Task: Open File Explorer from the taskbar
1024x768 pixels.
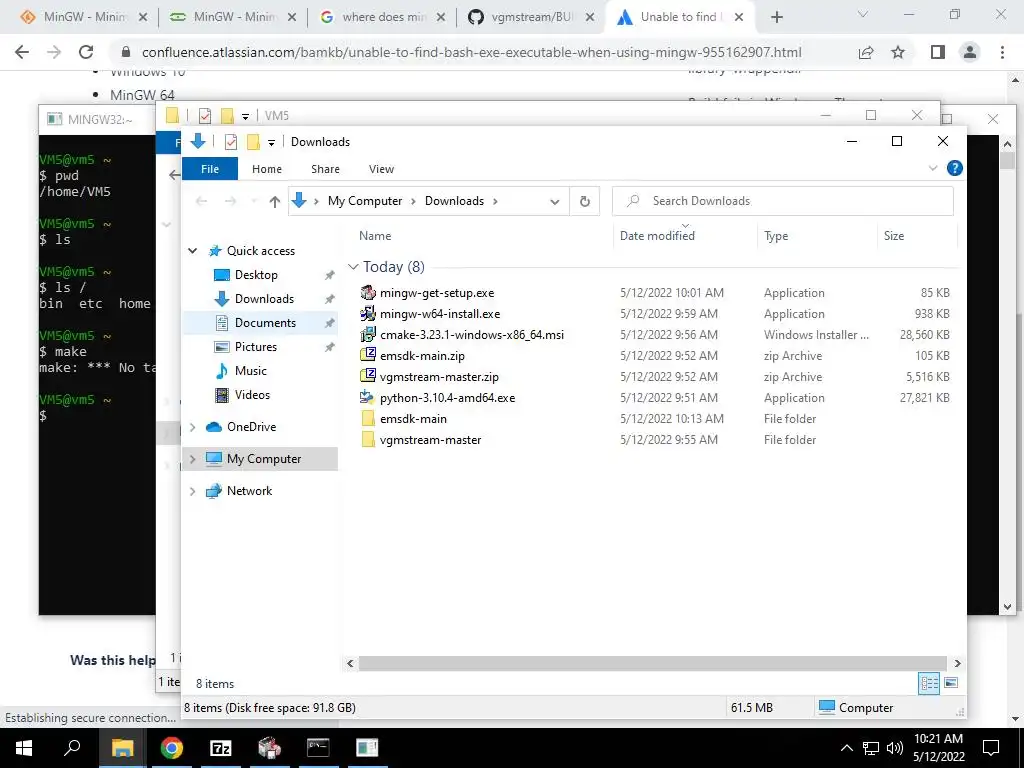Action: click(122, 748)
